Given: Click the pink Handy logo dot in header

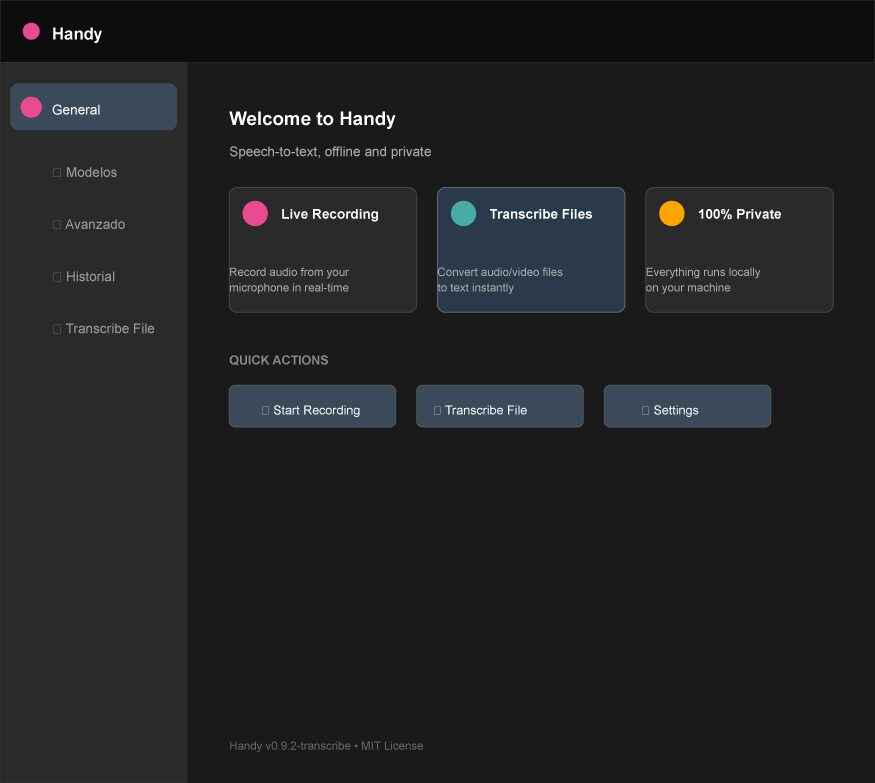Looking at the screenshot, I should (x=31, y=31).
